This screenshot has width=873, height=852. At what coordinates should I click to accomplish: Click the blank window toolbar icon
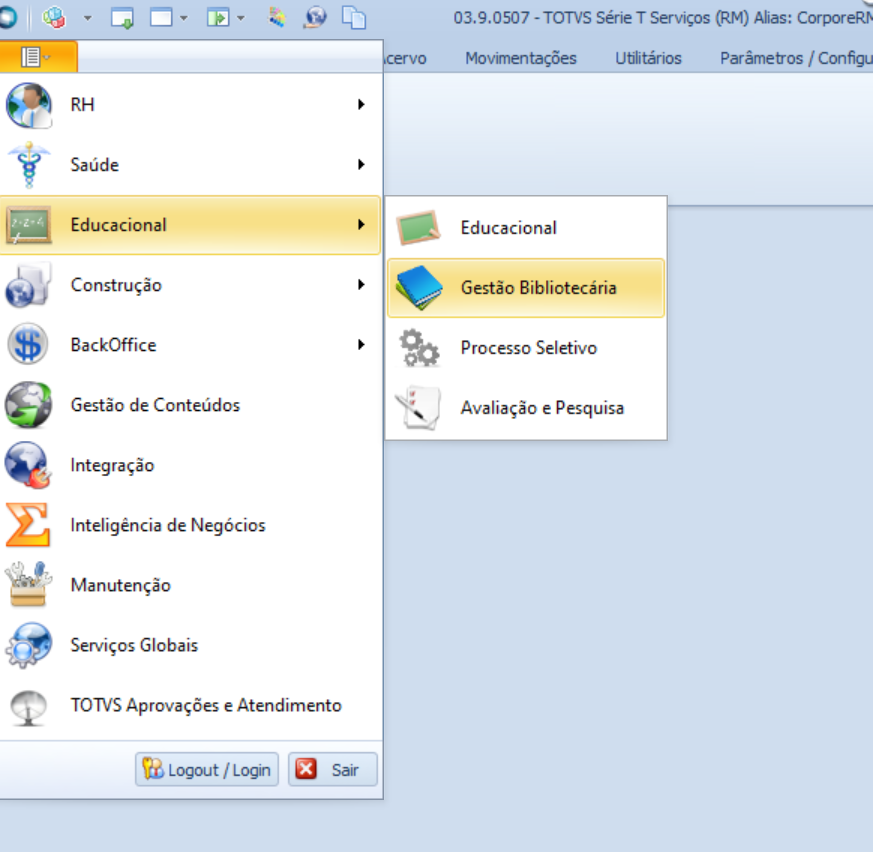click(161, 18)
